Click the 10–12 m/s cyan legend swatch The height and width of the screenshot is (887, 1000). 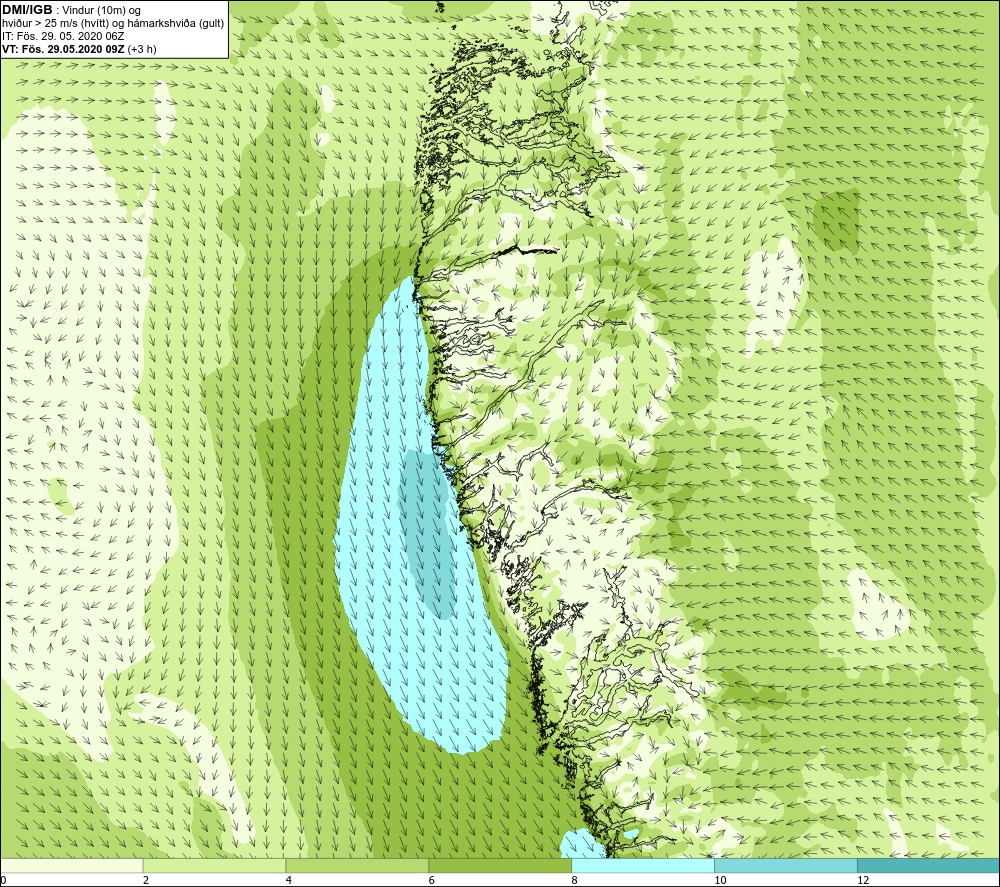[786, 865]
